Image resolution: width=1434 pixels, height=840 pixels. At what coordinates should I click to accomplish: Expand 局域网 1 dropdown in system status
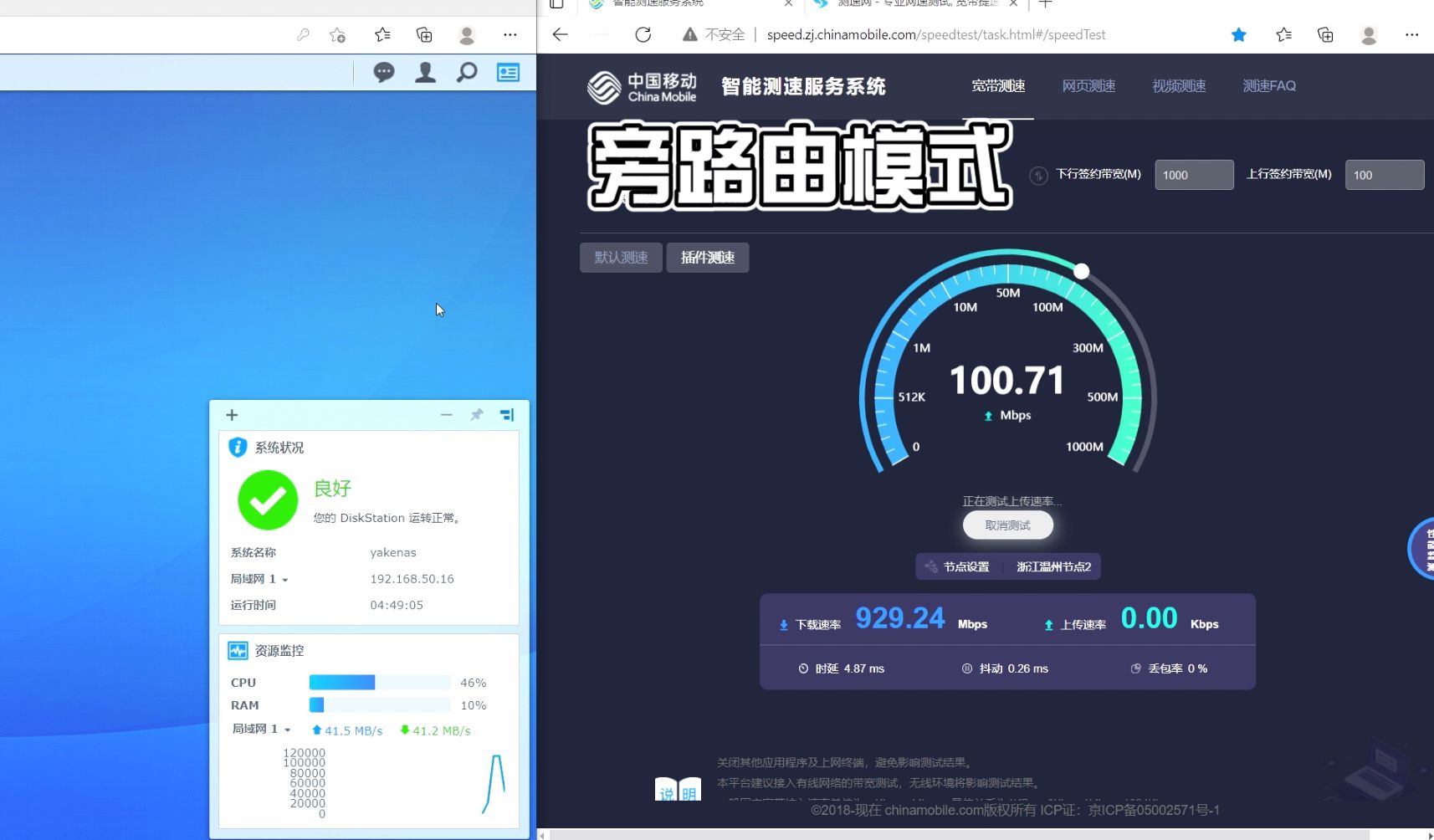pos(284,580)
